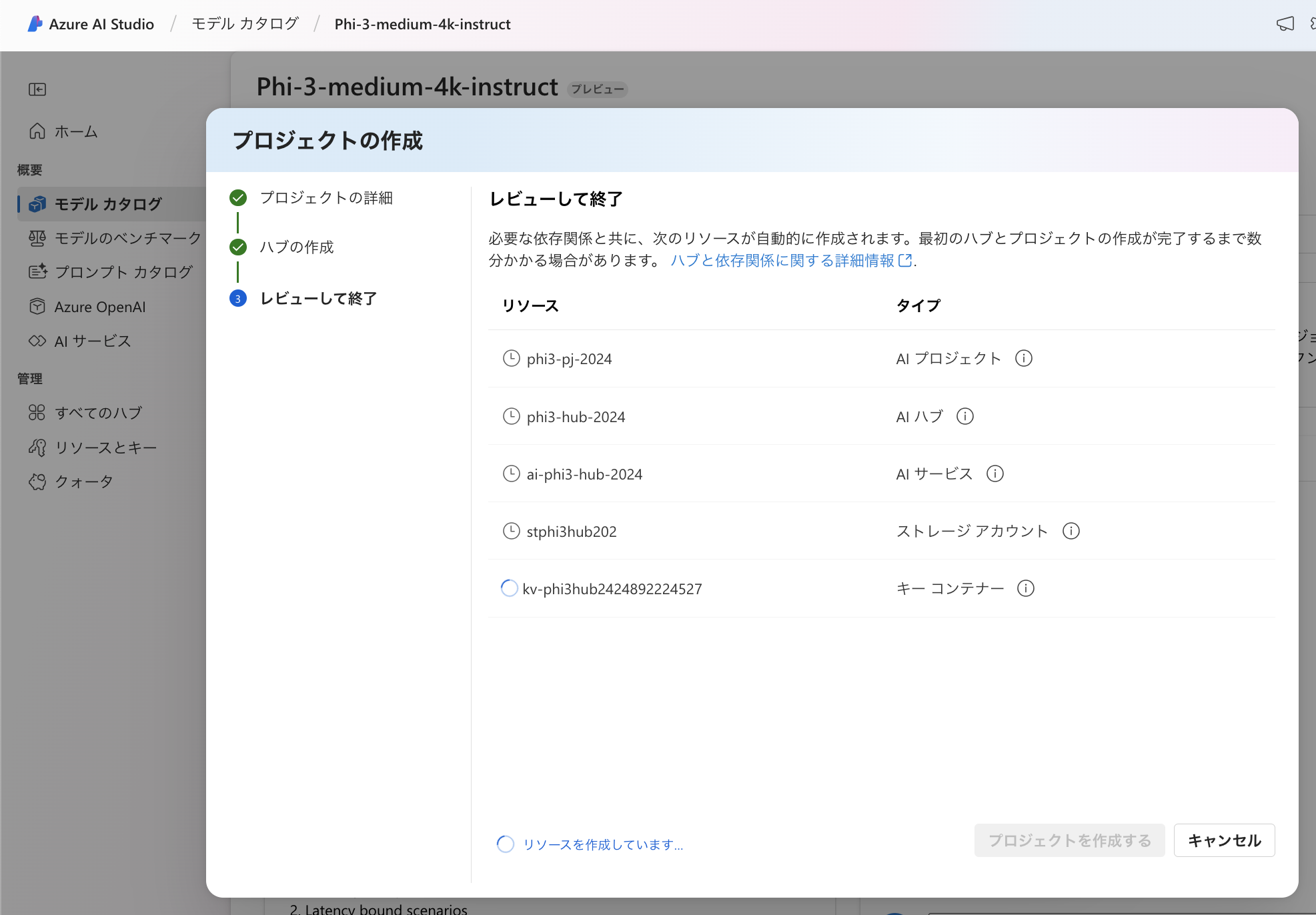Click the external link icon after 詳細情報

point(905,261)
